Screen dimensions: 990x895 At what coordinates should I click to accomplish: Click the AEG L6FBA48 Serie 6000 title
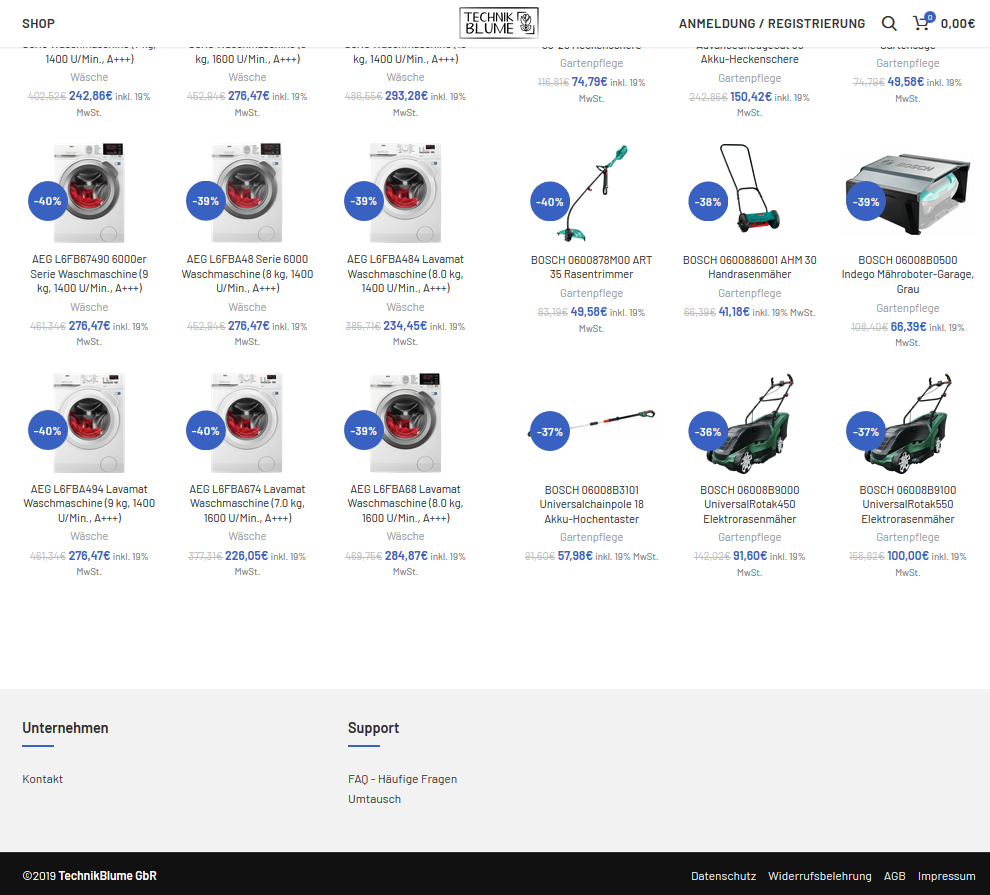pyautogui.click(x=247, y=274)
